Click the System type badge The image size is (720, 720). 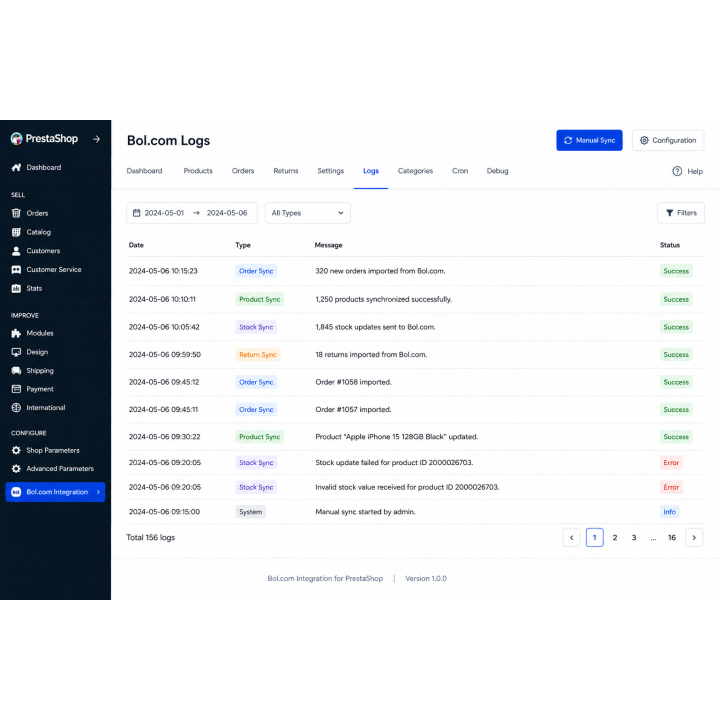point(250,512)
